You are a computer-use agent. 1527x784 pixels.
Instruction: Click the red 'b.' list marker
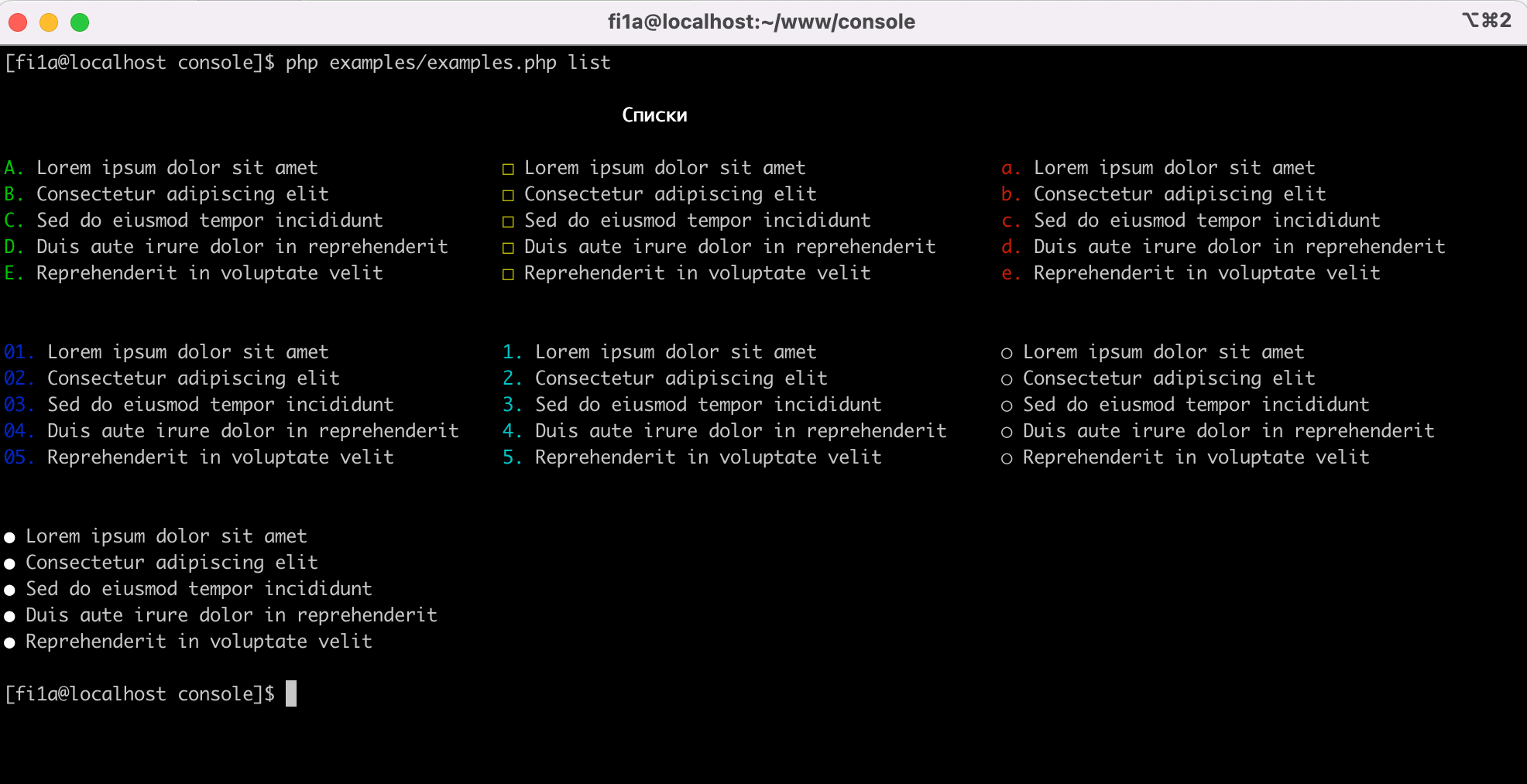[x=1011, y=194]
